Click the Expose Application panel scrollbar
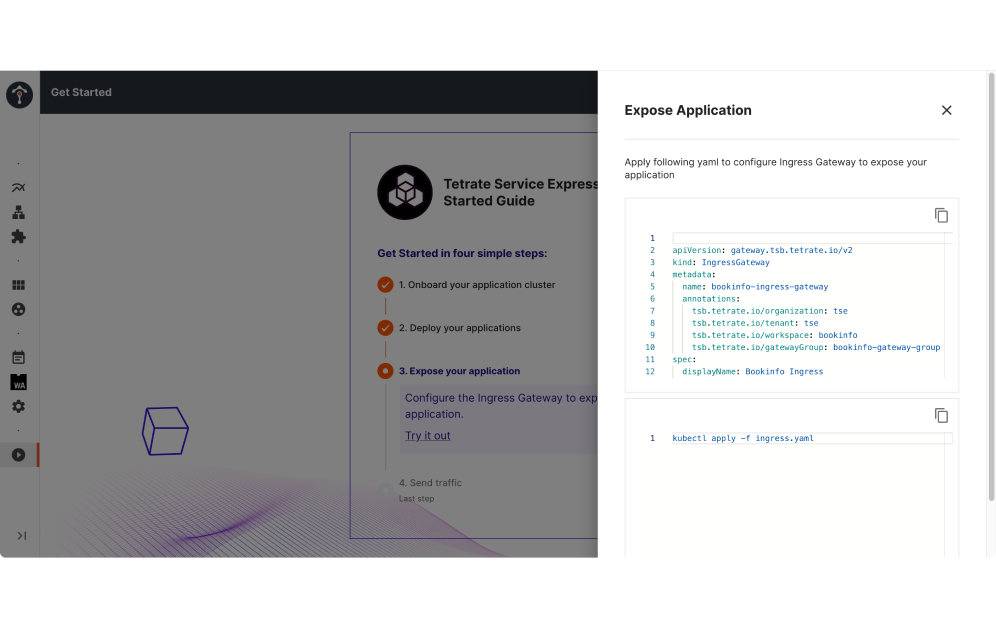996x628 pixels. (991, 287)
